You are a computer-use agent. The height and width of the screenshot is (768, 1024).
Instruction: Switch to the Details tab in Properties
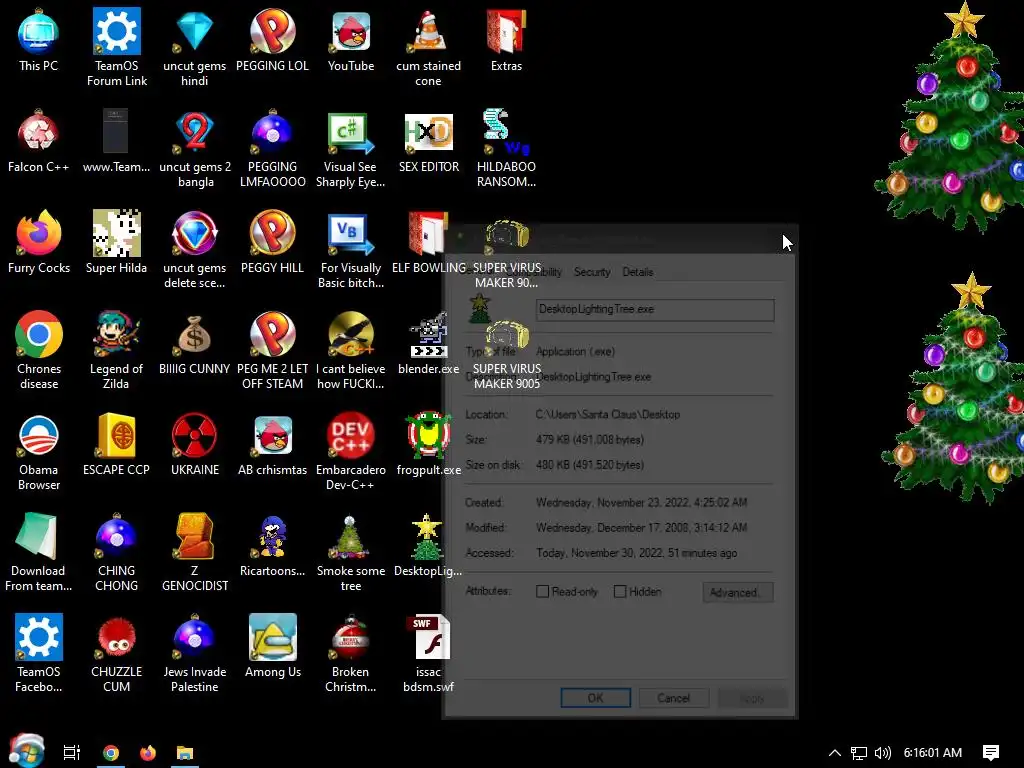coord(637,272)
